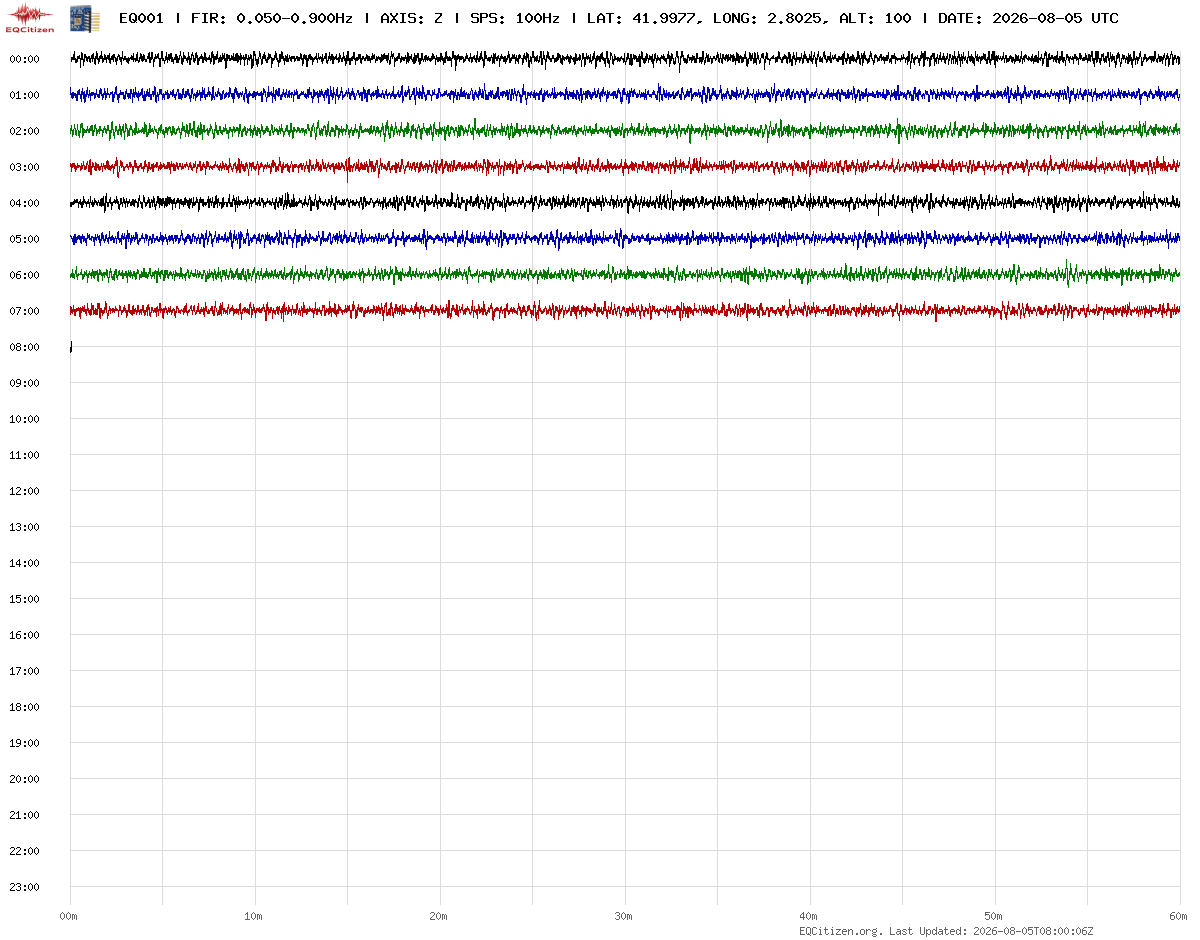Click the green 02:00 seismic trace
This screenshot has width=1200, height=940.
[625, 131]
